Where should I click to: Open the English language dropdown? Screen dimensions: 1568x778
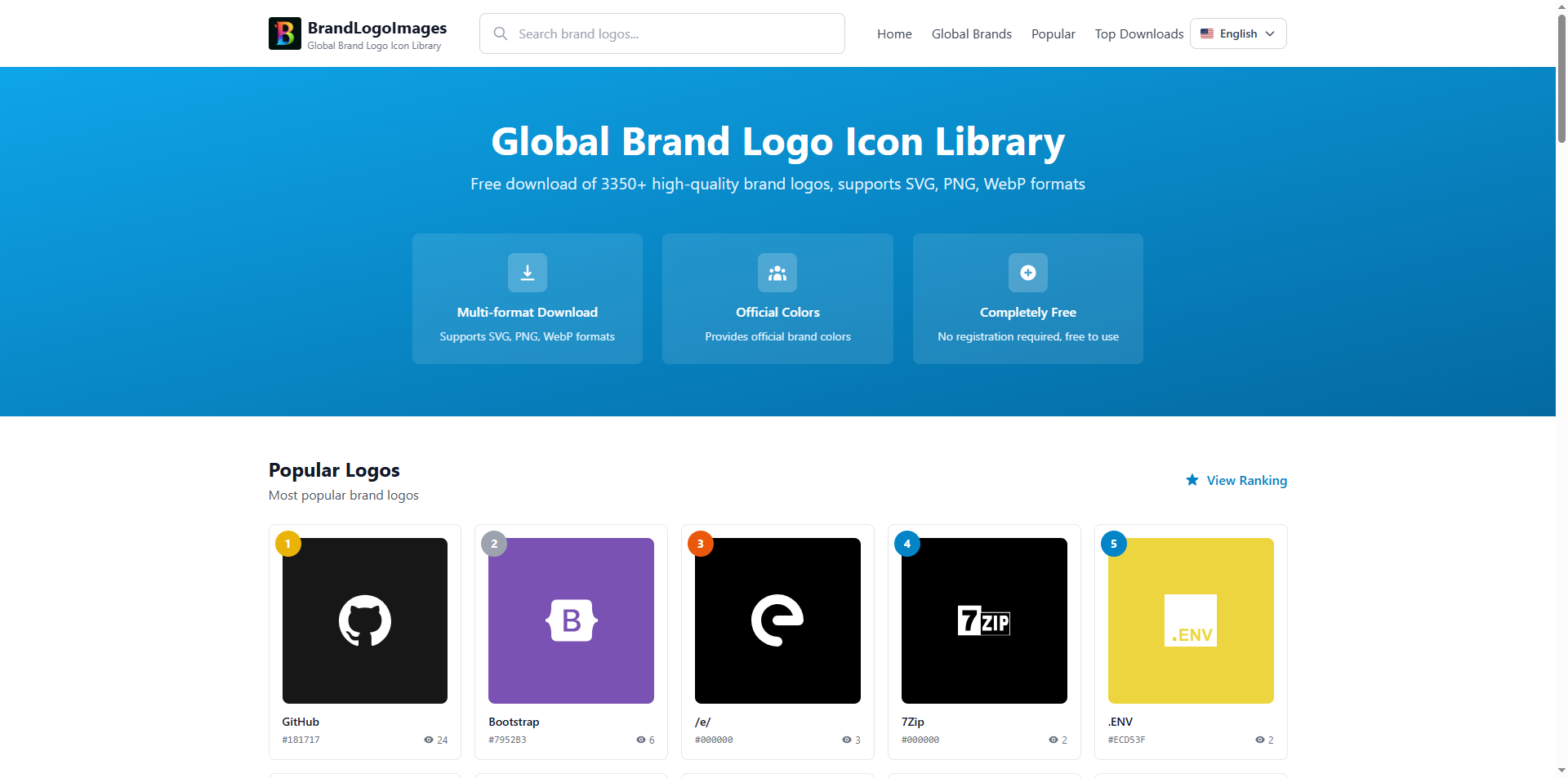click(x=1237, y=33)
